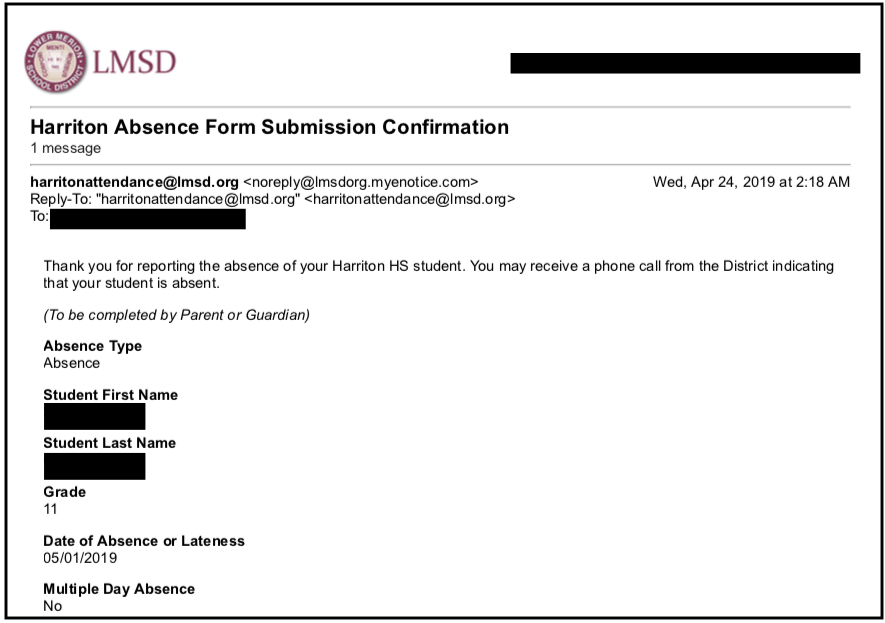Image resolution: width=885 pixels, height=623 pixels.
Task: Select the email subject heading
Action: [x=270, y=127]
